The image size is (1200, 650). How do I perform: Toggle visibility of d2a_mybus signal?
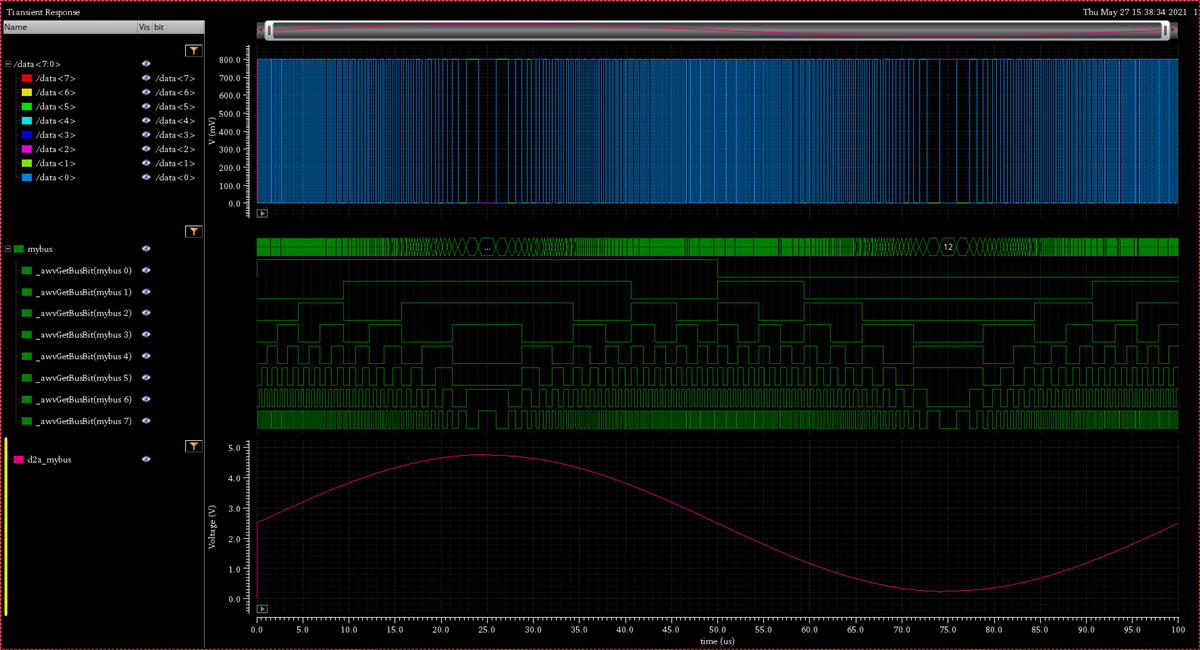pyautogui.click(x=146, y=460)
